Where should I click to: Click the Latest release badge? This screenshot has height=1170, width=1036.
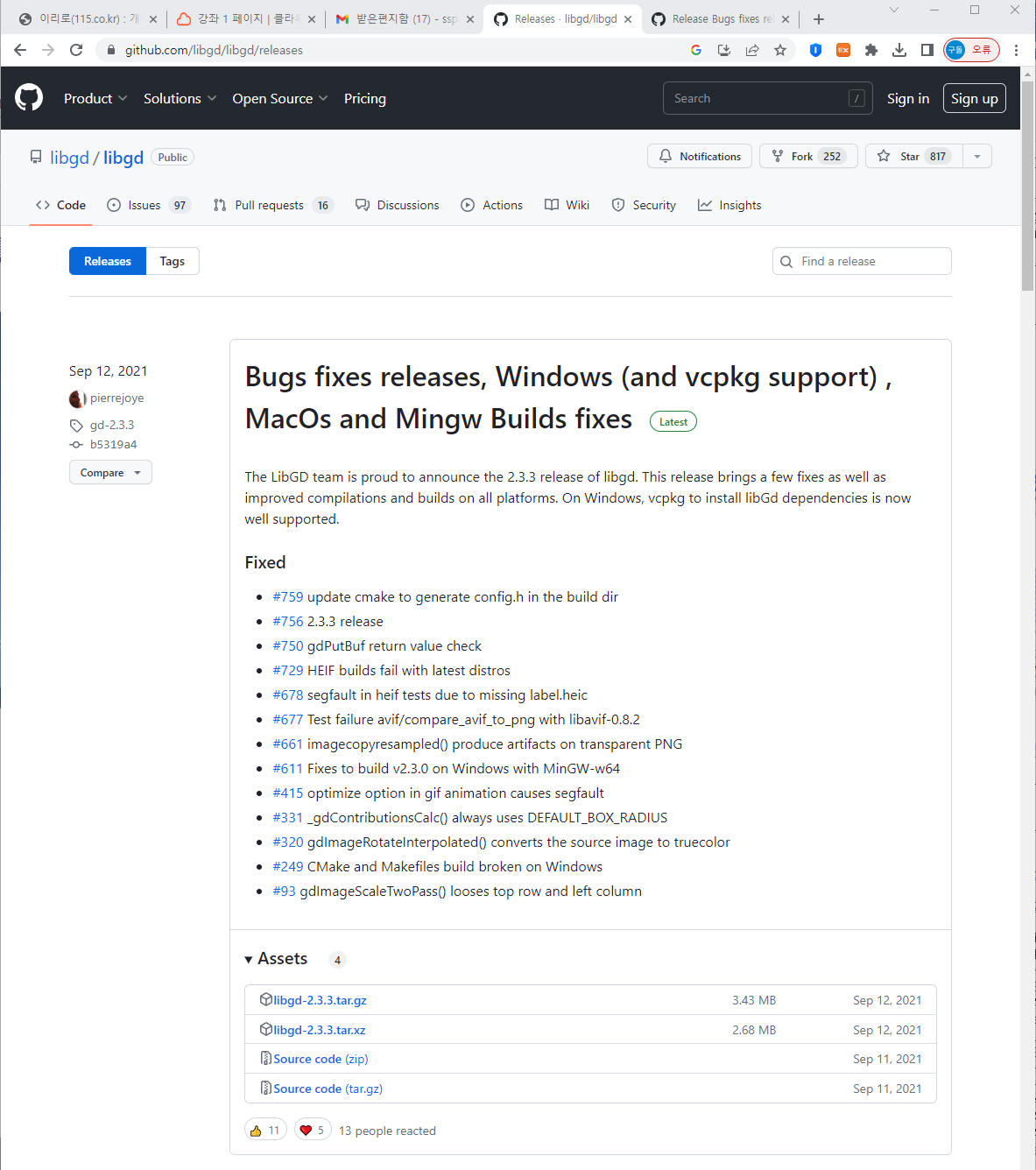click(x=673, y=422)
